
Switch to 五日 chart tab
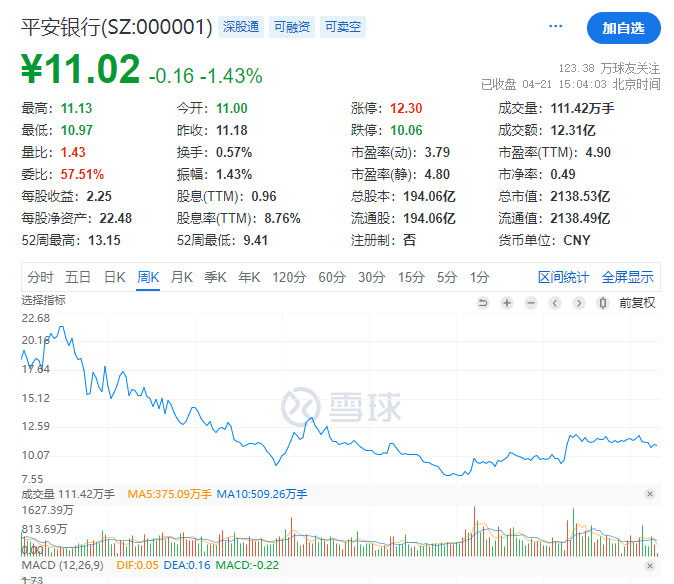78,277
